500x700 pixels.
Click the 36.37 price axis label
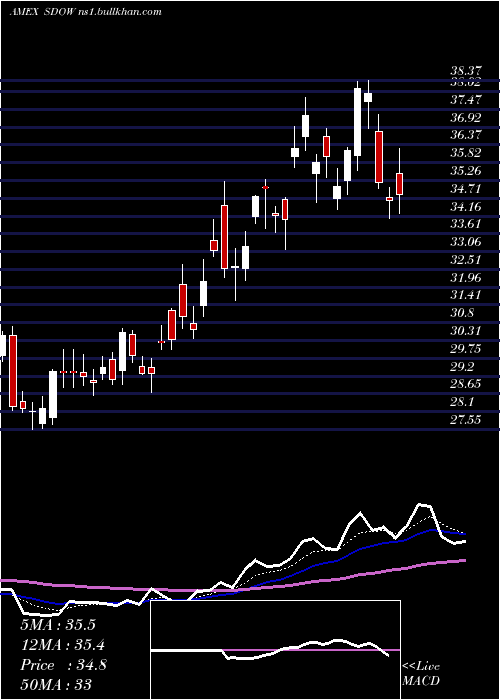(466, 135)
